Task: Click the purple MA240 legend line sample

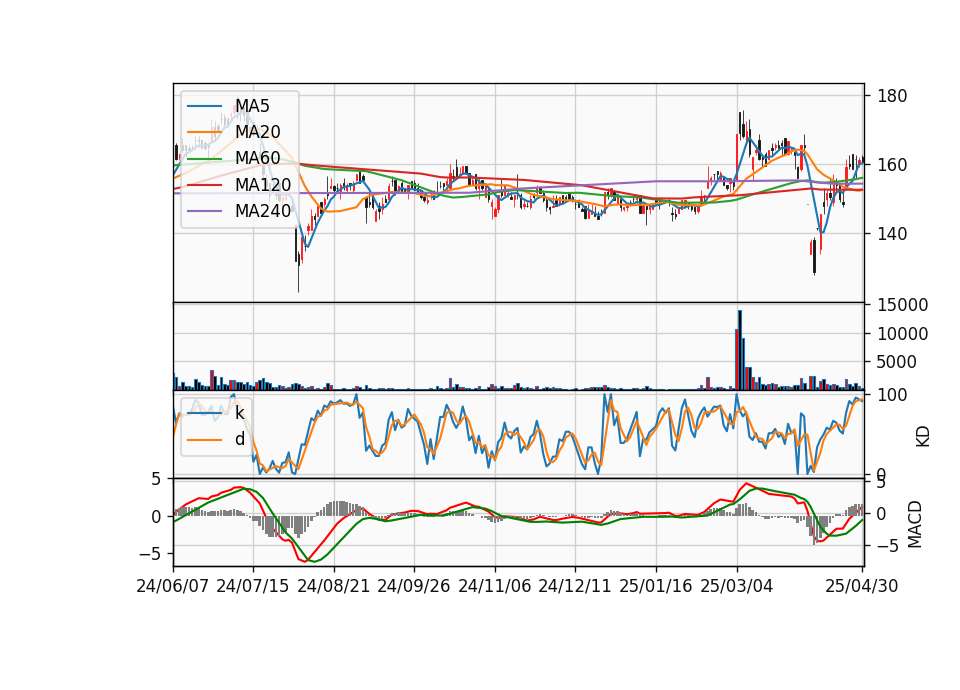Action: click(204, 211)
